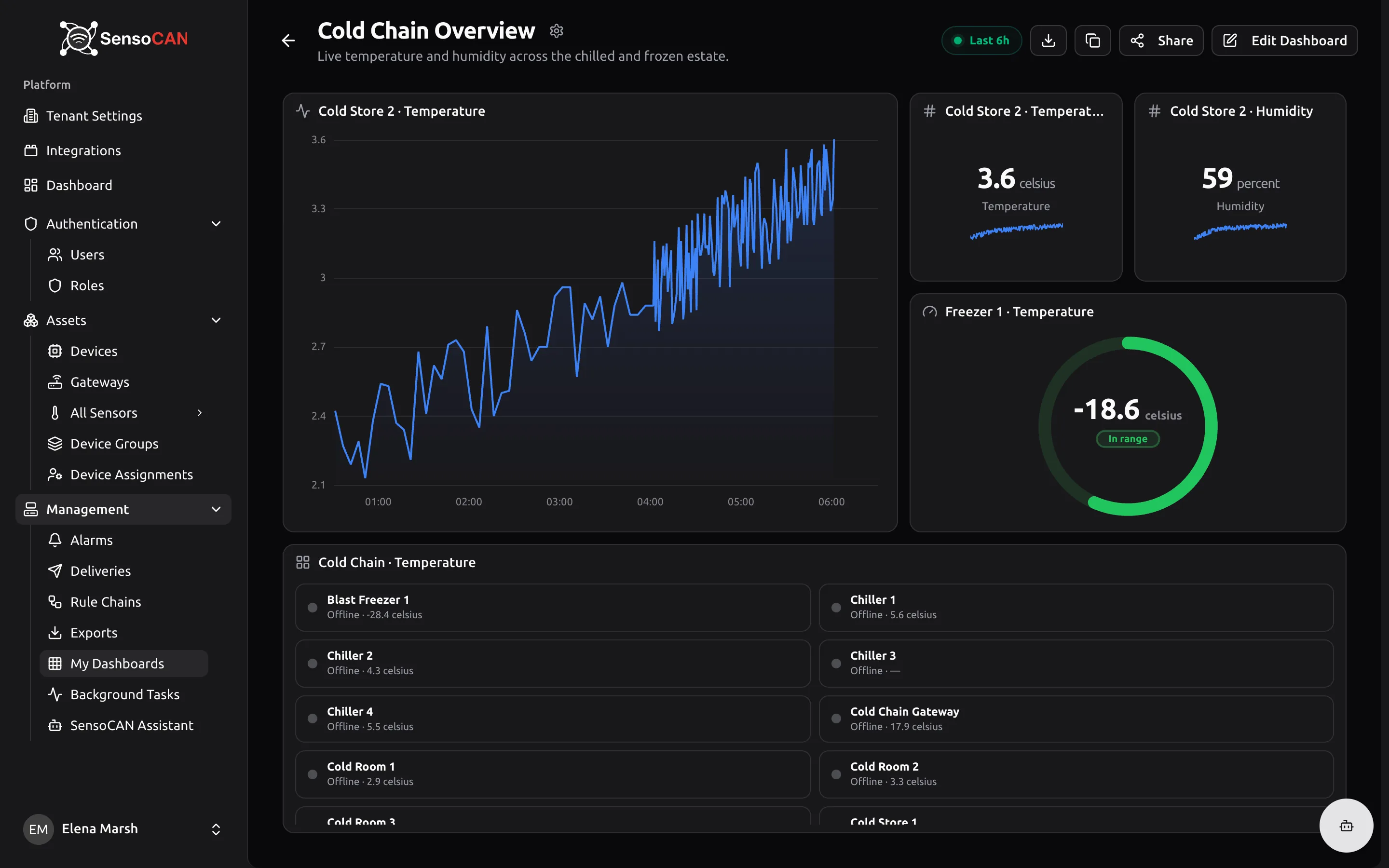Screen dimensions: 1389x868
Task: Open the Last 6h time range selector
Action: [981, 40]
